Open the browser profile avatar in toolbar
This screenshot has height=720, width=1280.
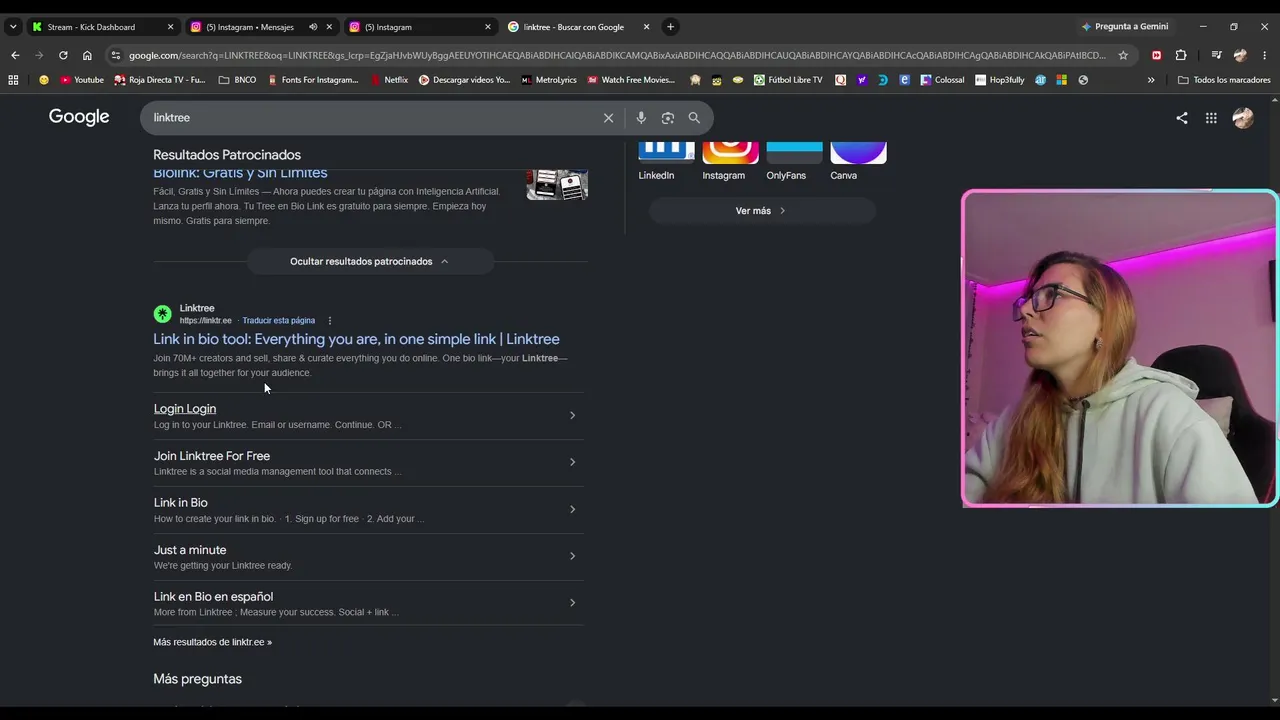(1241, 55)
